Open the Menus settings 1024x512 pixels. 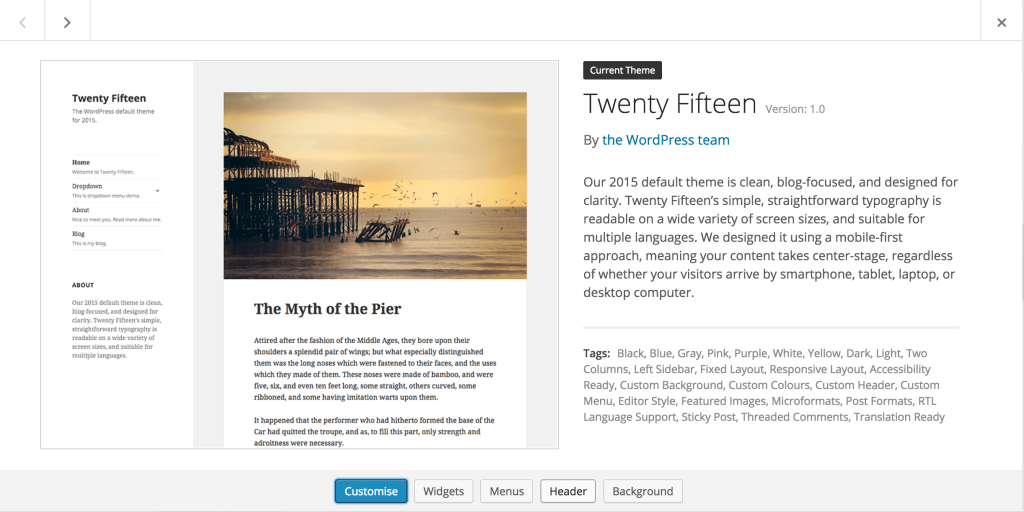[507, 491]
